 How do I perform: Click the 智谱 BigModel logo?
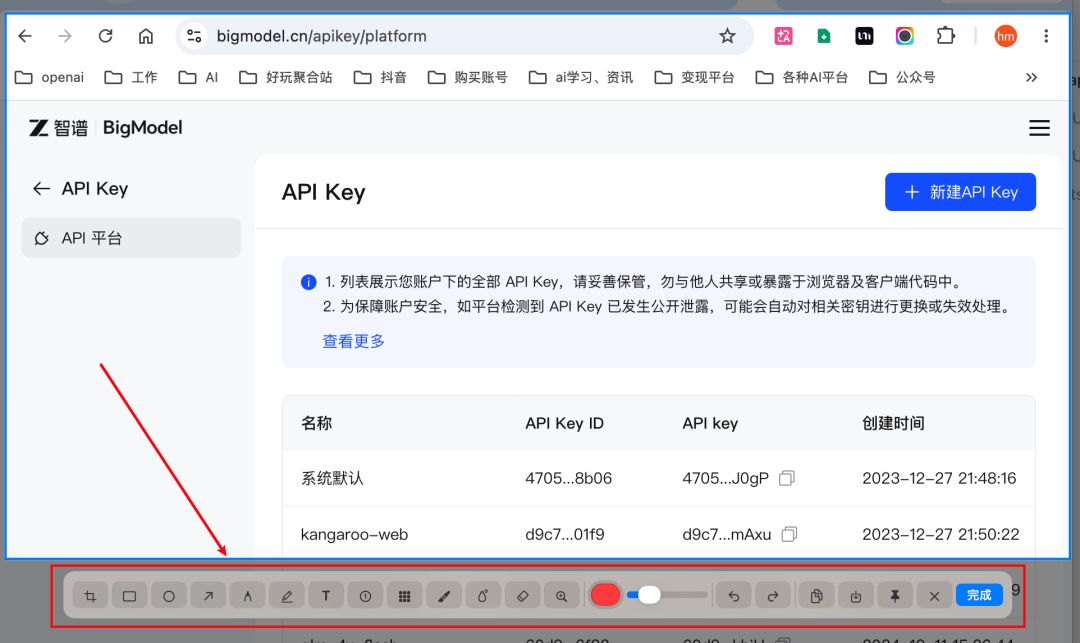(105, 128)
